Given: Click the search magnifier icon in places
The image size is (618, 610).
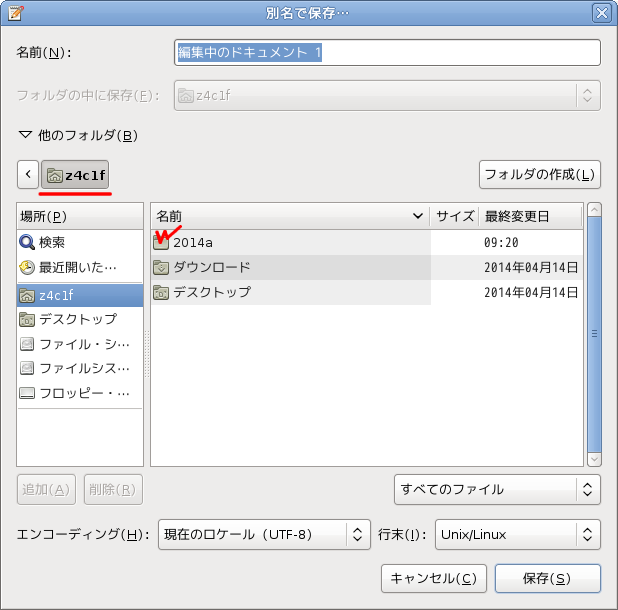Looking at the screenshot, I should point(27,242).
